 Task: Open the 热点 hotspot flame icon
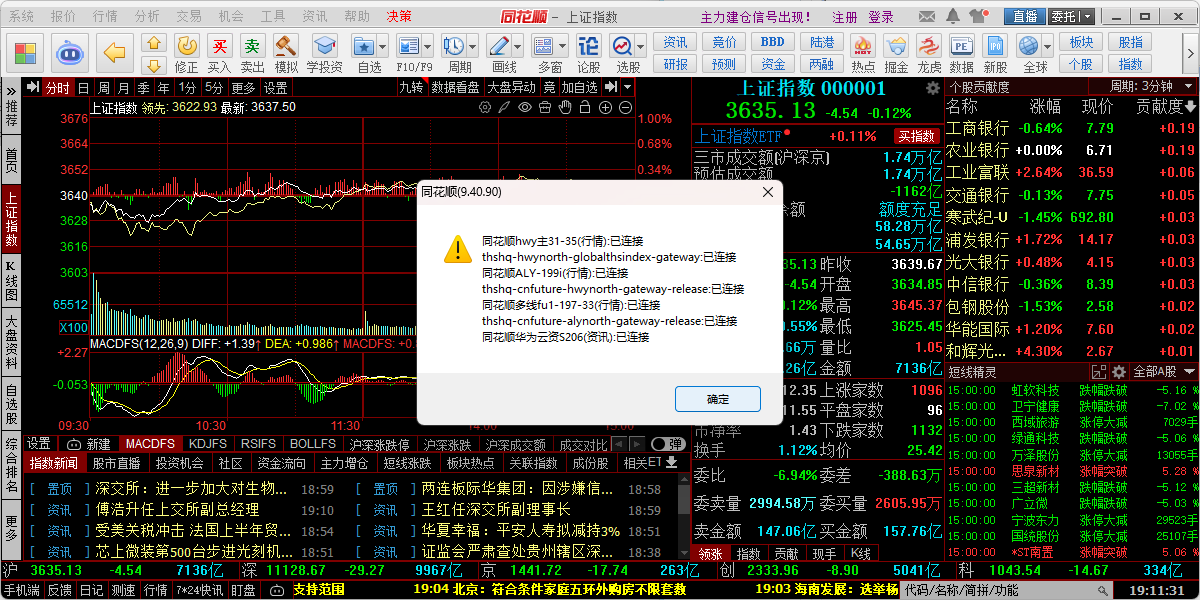pos(863,46)
